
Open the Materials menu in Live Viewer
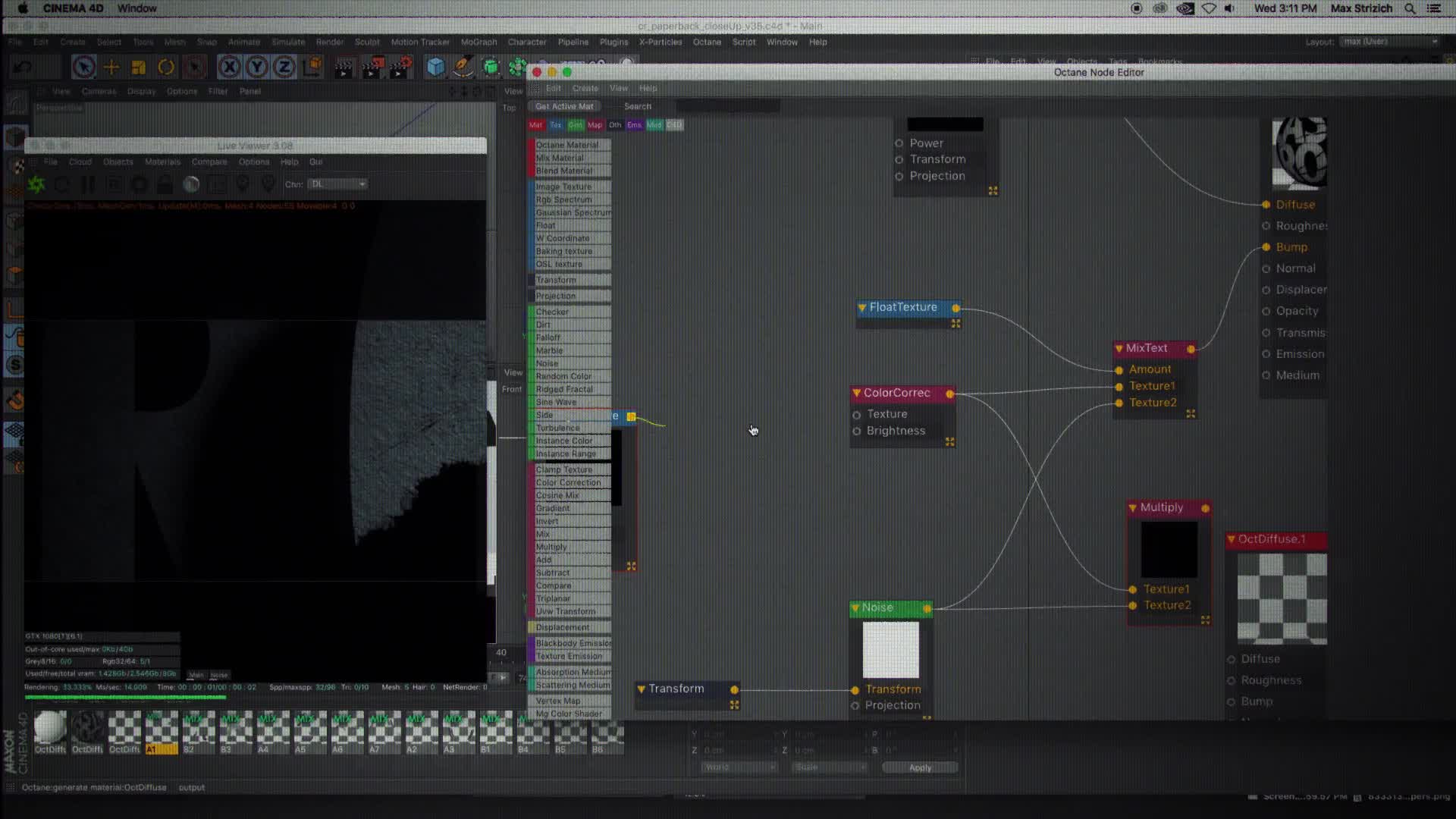point(162,162)
